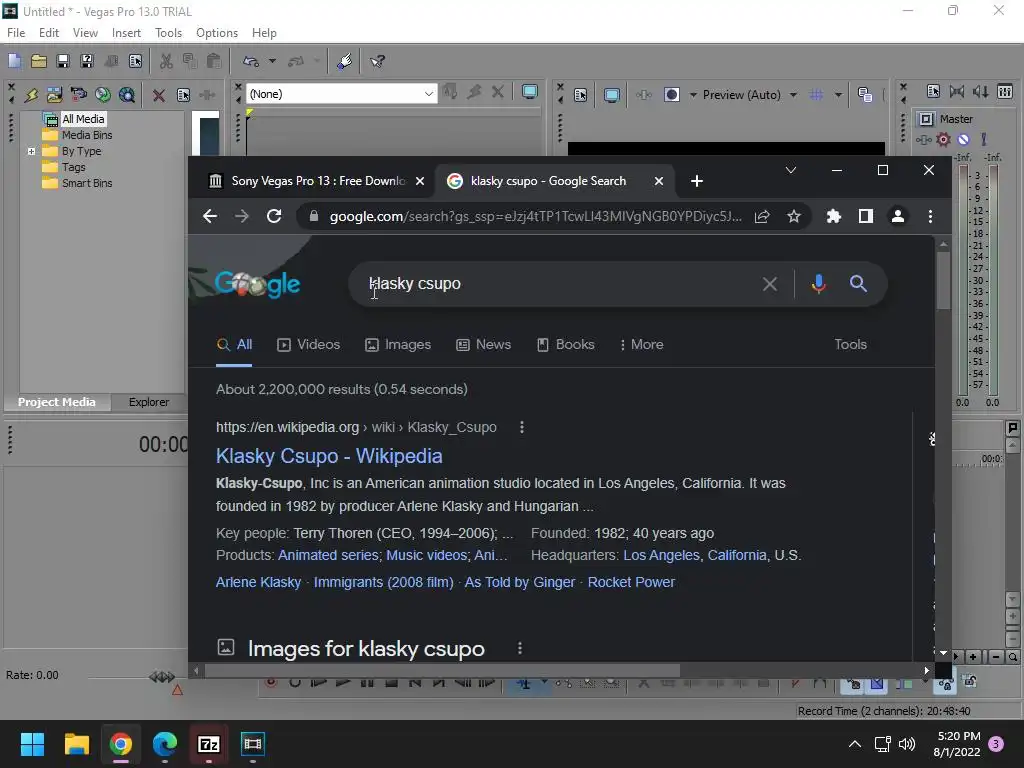Open the Split Screen View dropdown arrow

pos(693,95)
